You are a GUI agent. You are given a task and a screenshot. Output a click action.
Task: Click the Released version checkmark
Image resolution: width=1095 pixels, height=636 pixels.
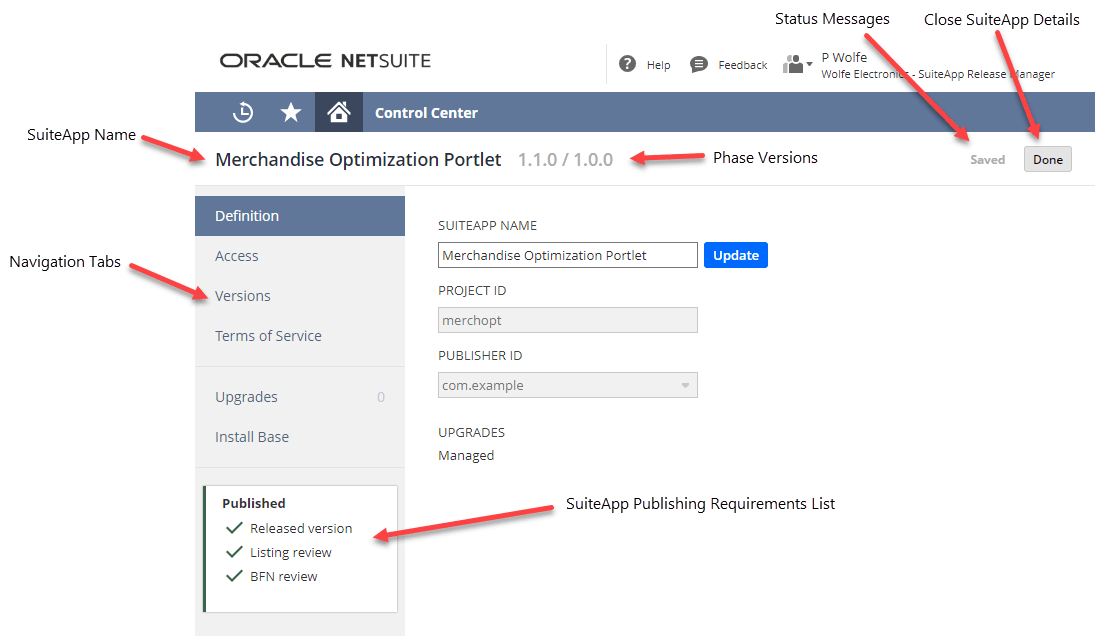tap(234, 528)
